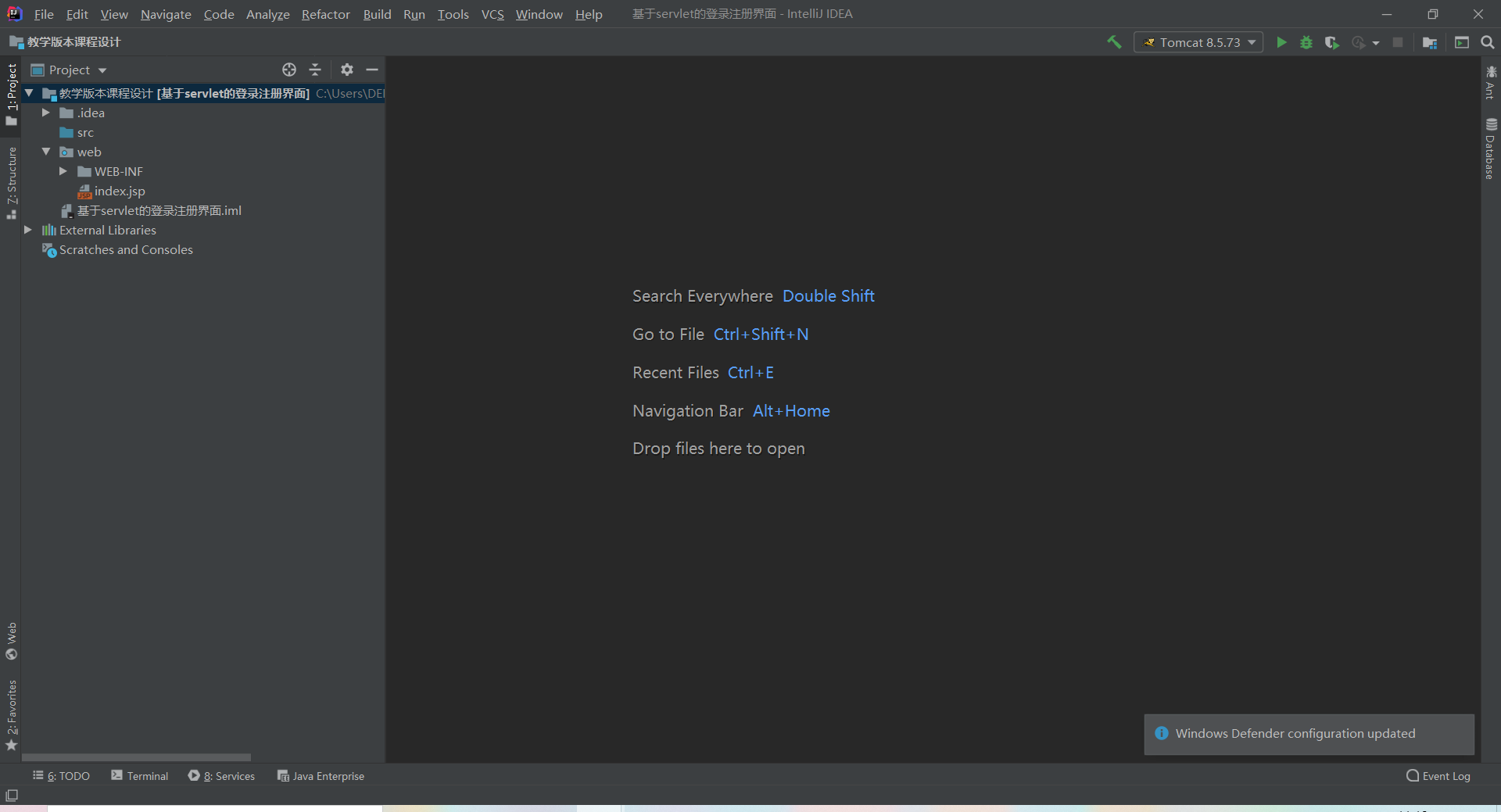
Task: Open the Navigate menu
Action: [166, 14]
